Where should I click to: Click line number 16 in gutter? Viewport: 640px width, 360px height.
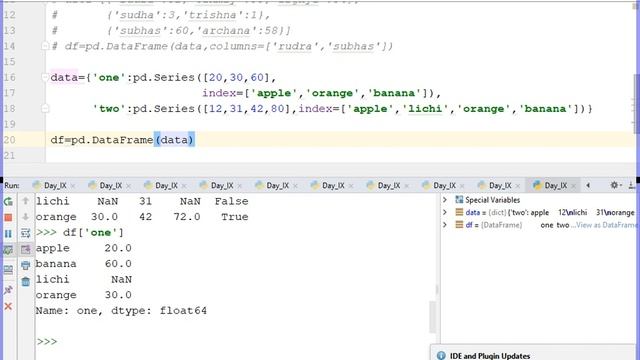coord(9,77)
